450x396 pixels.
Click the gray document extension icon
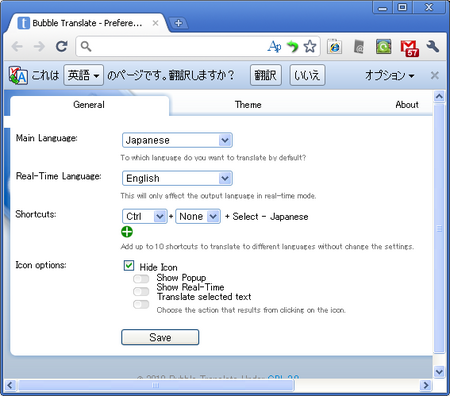[x=359, y=47]
